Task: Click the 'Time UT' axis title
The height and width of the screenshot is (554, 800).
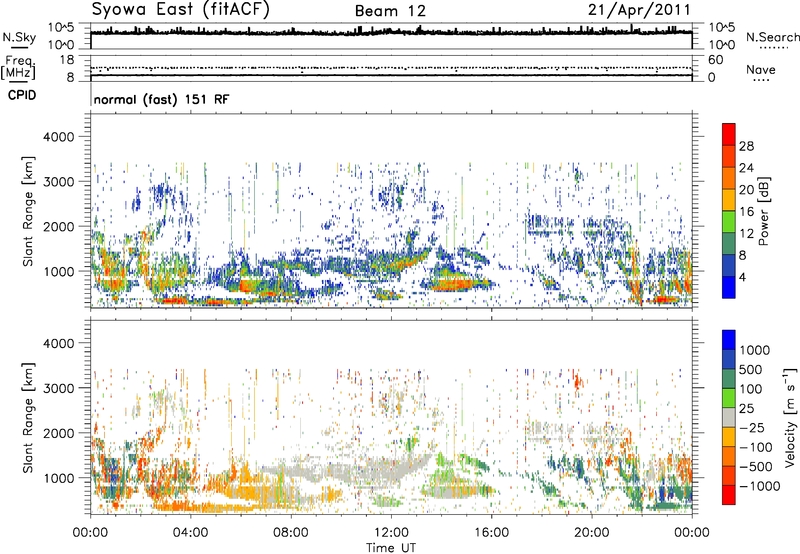Action: (x=391, y=548)
